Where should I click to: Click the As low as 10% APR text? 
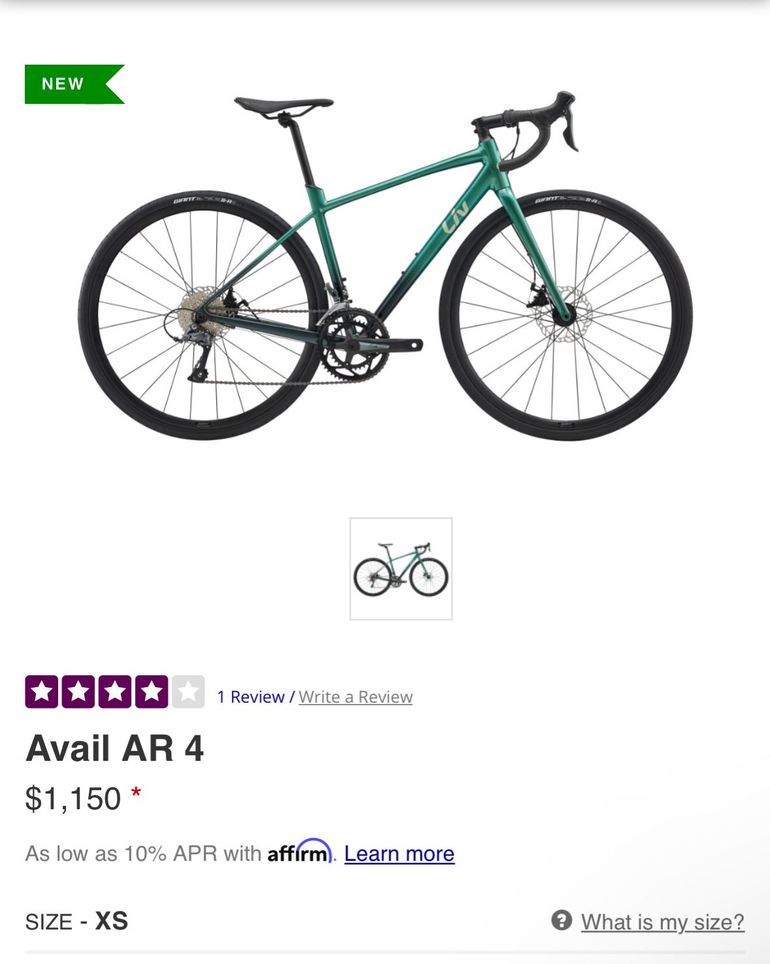pos(143,853)
